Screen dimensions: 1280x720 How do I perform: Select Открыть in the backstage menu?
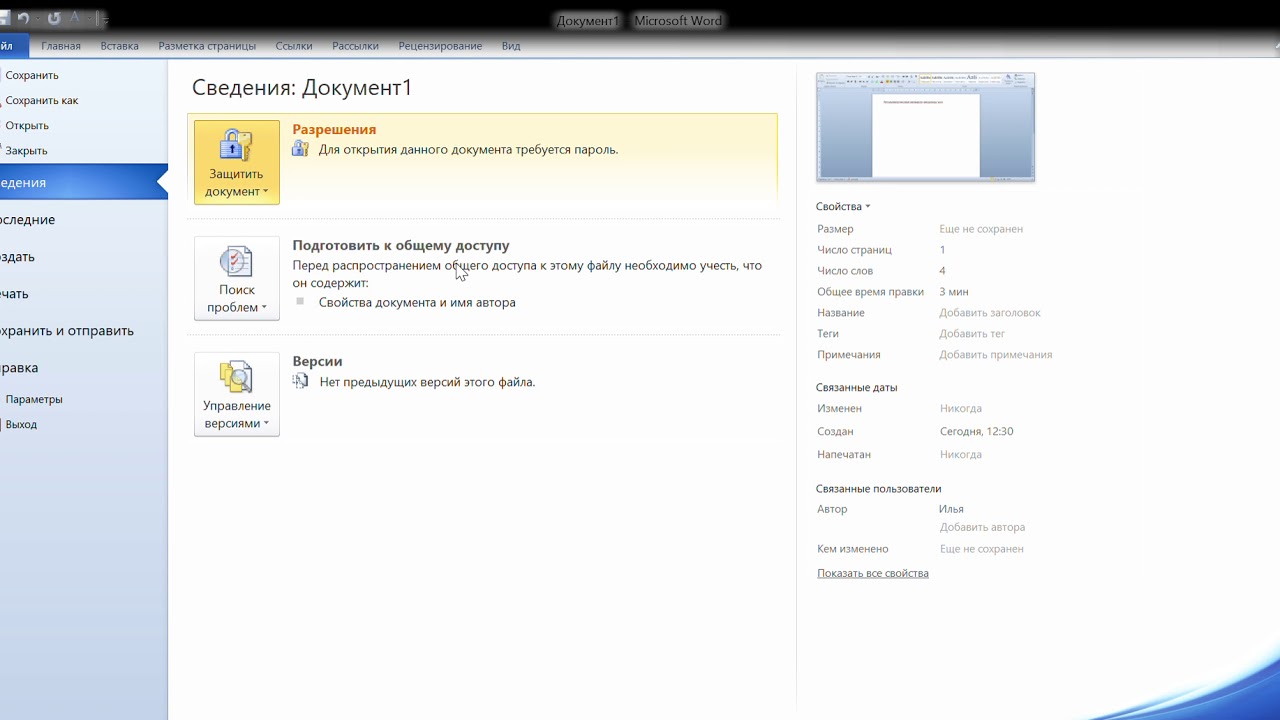(x=27, y=125)
